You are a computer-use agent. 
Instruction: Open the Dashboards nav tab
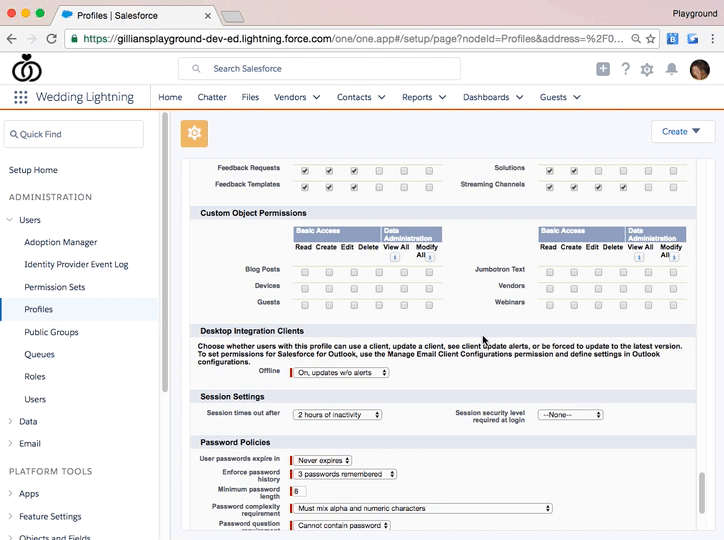point(486,97)
